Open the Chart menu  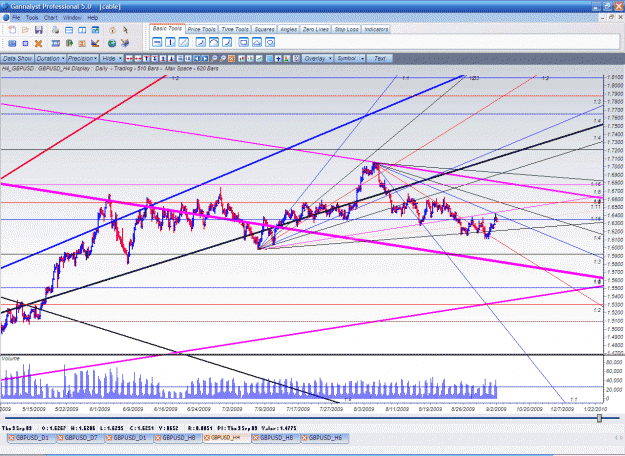pos(51,18)
